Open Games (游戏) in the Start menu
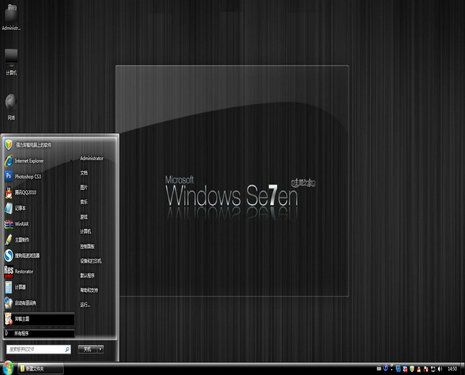Viewport: 465px width, 375px height. [x=84, y=217]
